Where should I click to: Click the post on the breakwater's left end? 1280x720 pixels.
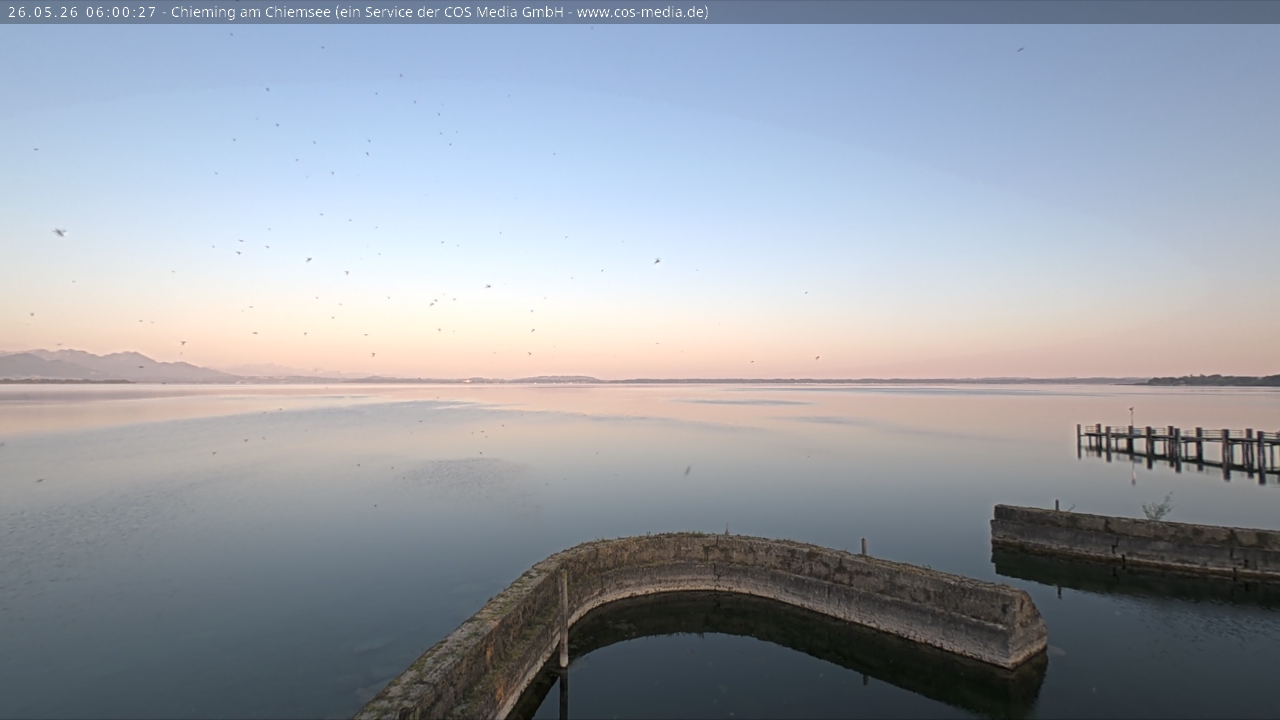click(x=1057, y=506)
